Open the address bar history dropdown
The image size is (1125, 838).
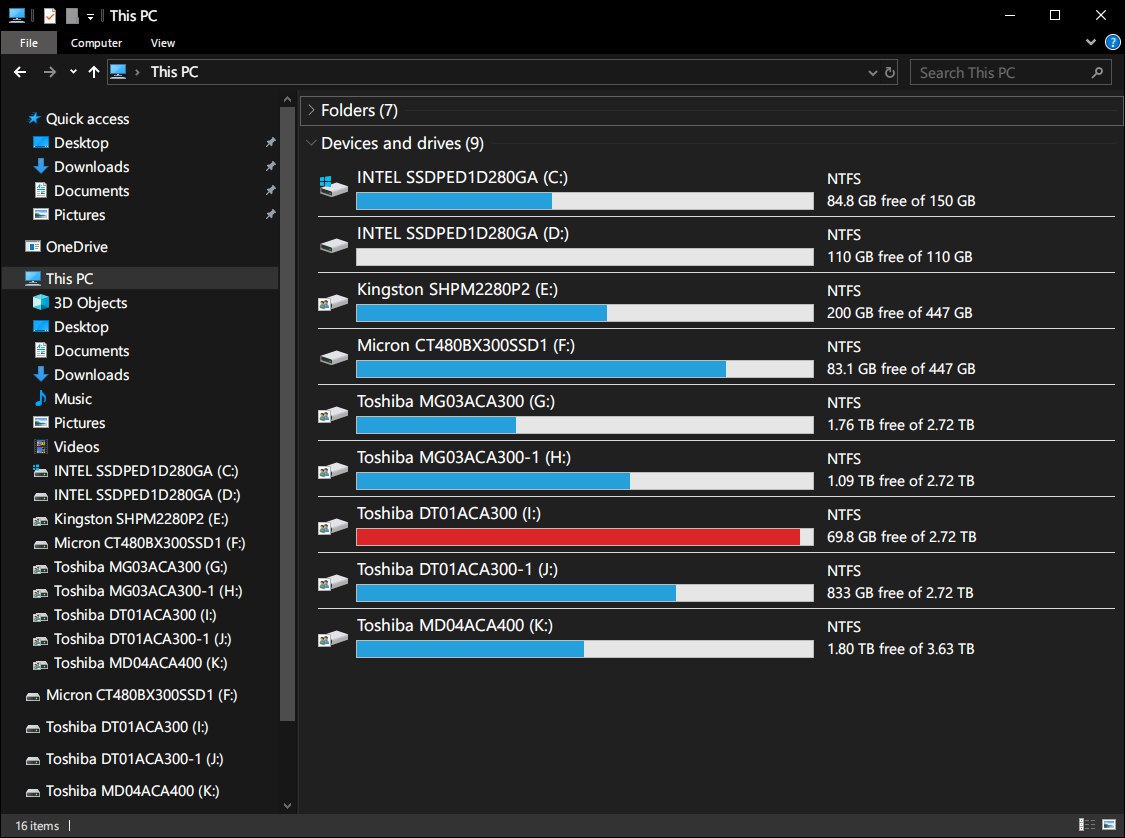coord(872,72)
